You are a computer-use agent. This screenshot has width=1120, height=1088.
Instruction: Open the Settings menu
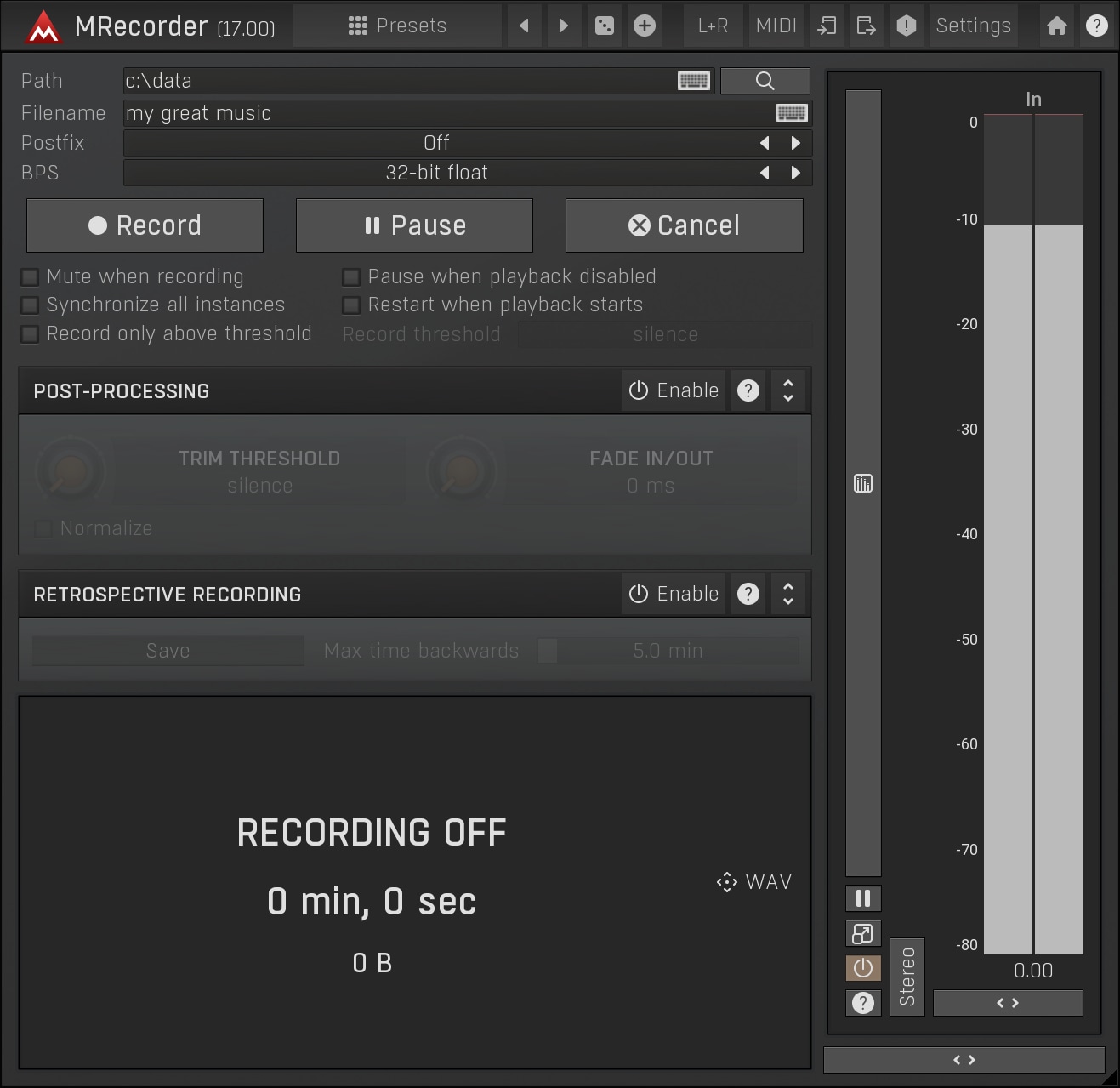tap(973, 26)
